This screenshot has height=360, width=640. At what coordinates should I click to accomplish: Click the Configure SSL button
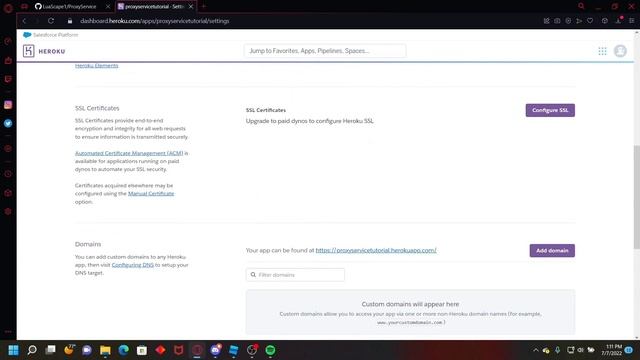pos(550,110)
